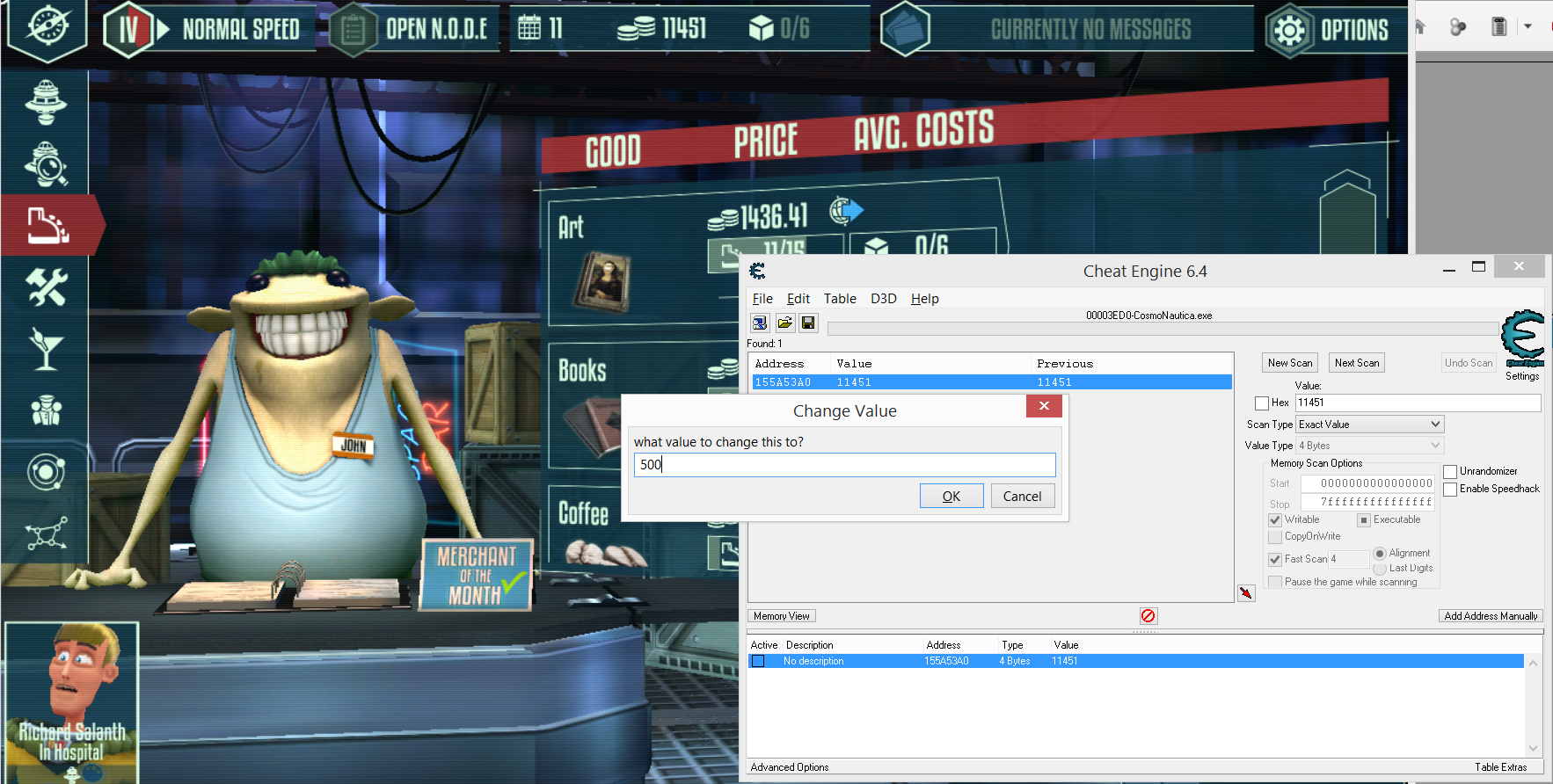Toggle the Unrandomizer checkbox
This screenshot has width=1553, height=784.
click(1450, 472)
